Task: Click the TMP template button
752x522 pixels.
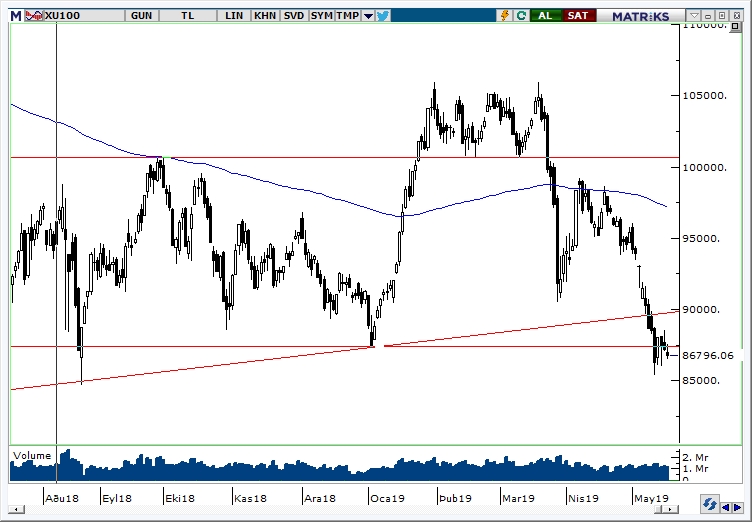Action: [x=347, y=15]
